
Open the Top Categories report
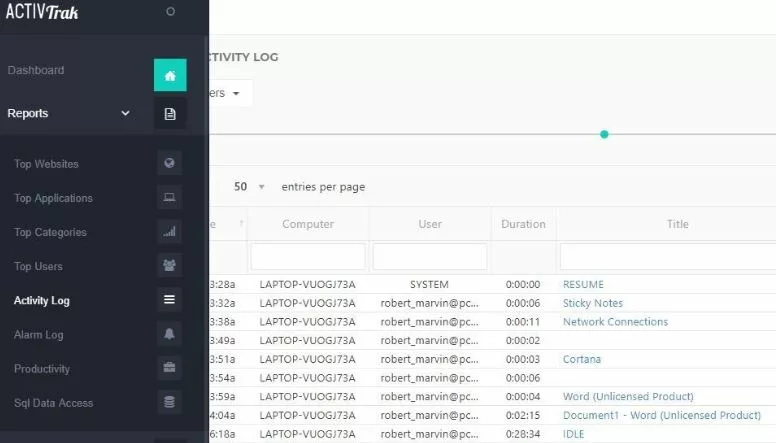[x=50, y=232]
